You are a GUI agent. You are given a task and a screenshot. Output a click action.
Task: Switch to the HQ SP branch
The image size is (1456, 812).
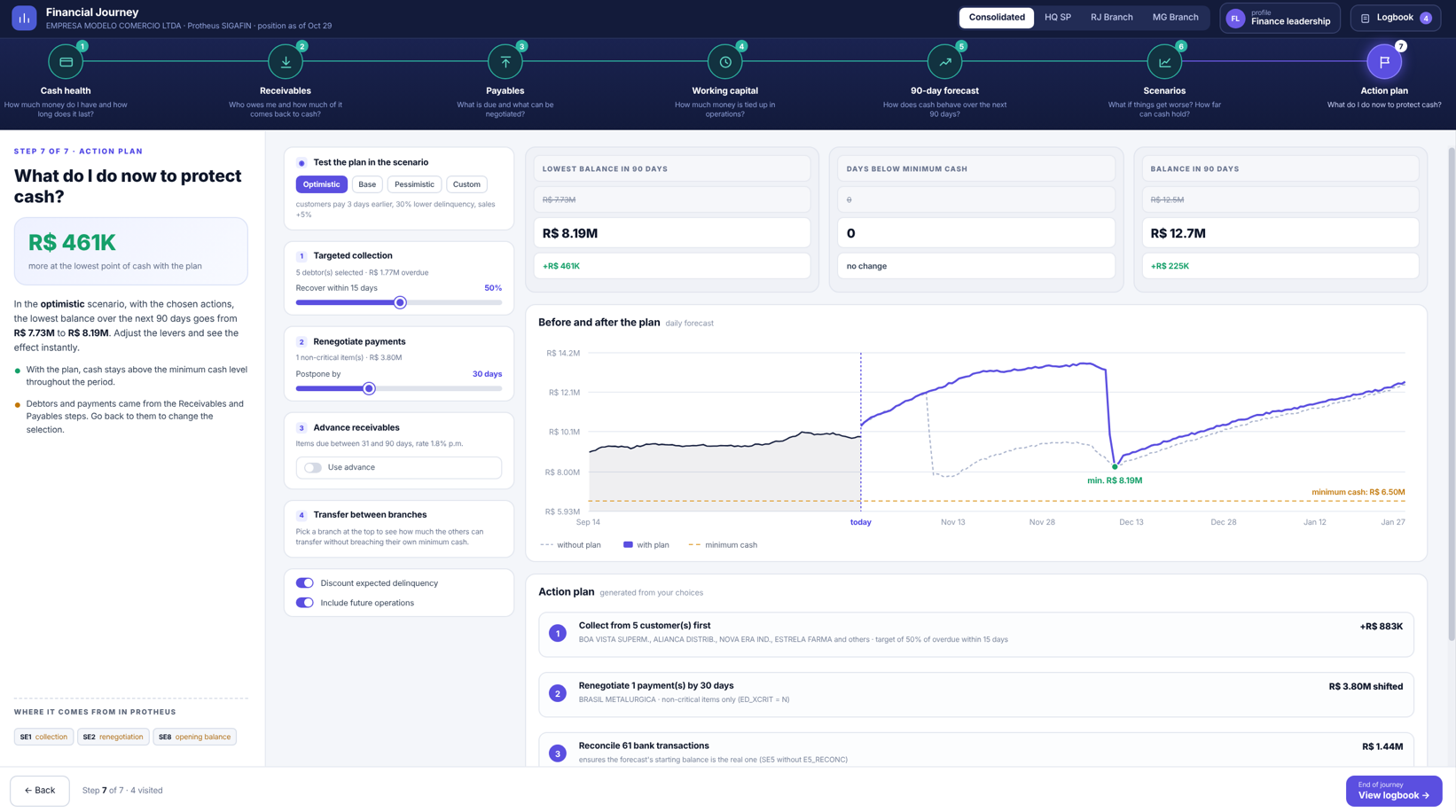[x=1058, y=18]
